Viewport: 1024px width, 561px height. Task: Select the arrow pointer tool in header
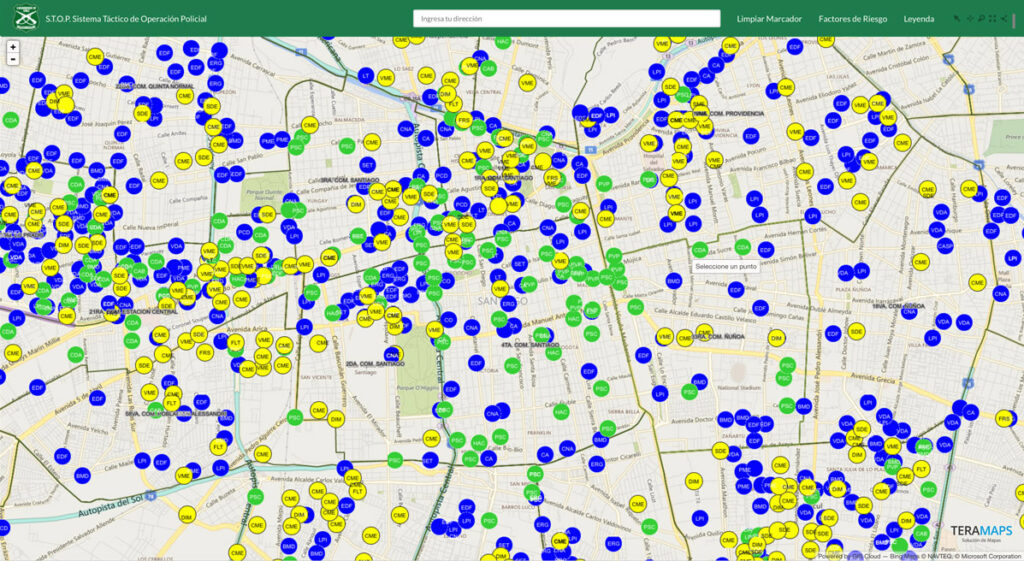coord(957,18)
